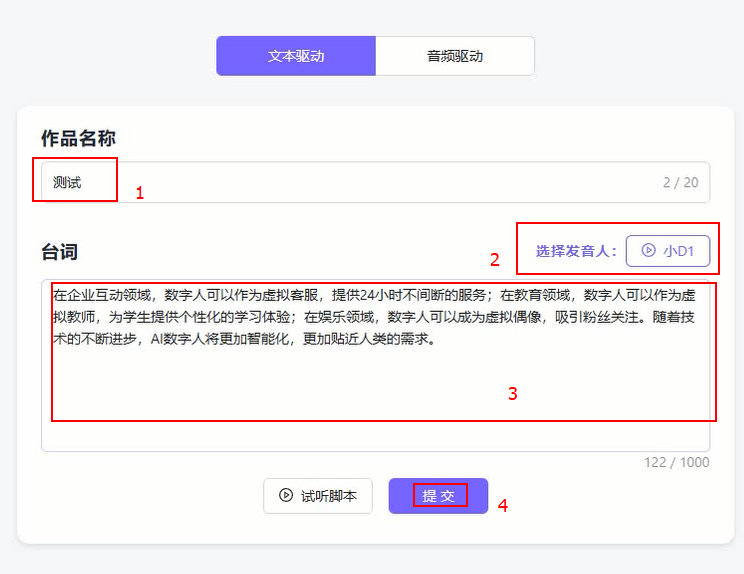
Task: Click inside the 台词 script text area
Action: click(375, 365)
